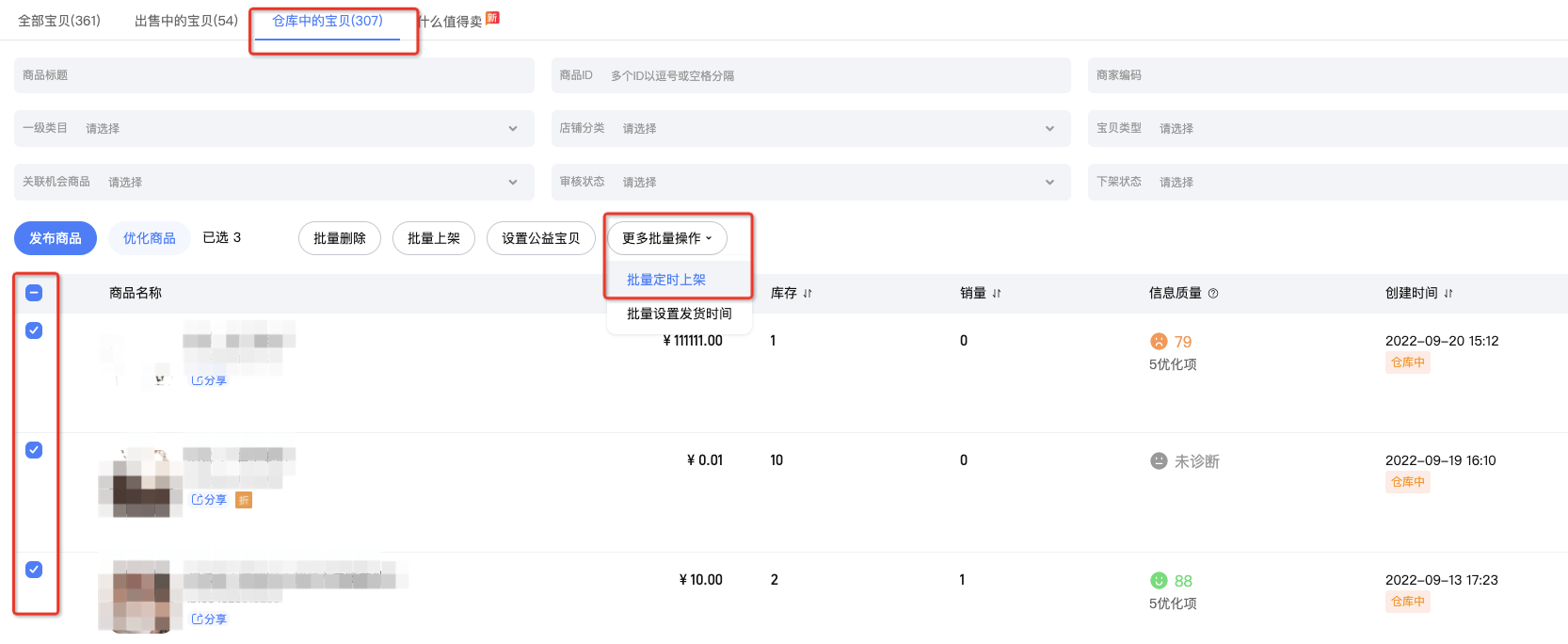
Task: Click the price ¥ 10.00
Action: click(701, 580)
